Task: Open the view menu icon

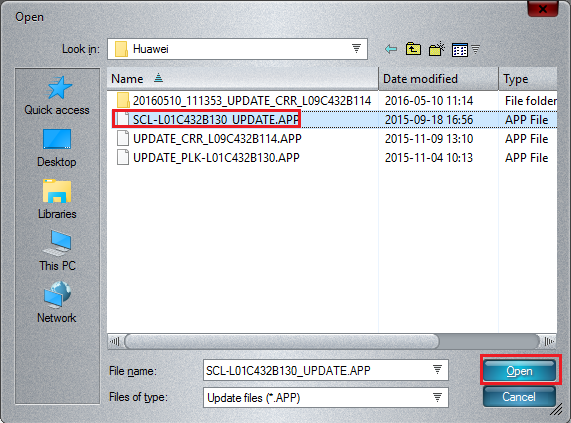Action: pos(465,50)
